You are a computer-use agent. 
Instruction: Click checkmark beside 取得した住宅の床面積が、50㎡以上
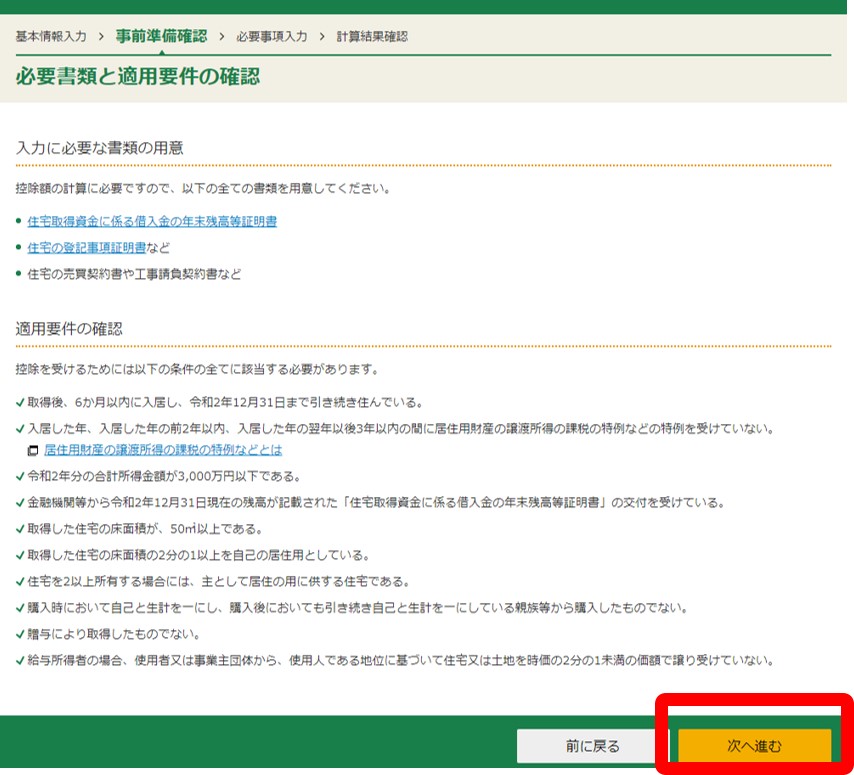pyautogui.click(x=20, y=528)
